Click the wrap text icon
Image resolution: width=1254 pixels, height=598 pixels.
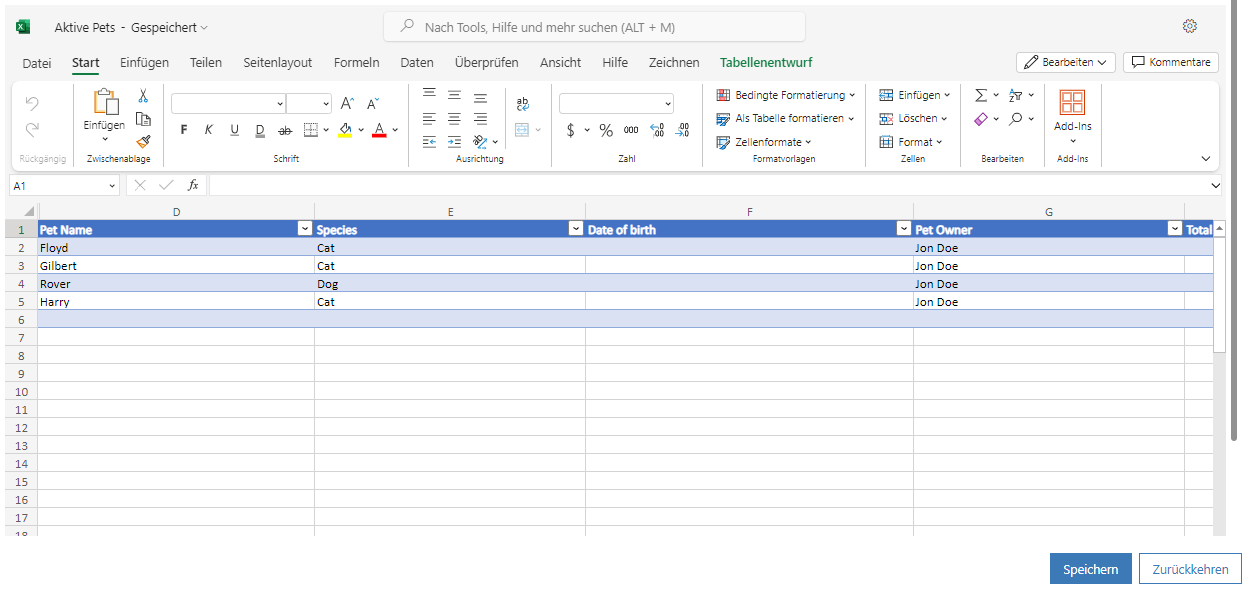click(522, 103)
